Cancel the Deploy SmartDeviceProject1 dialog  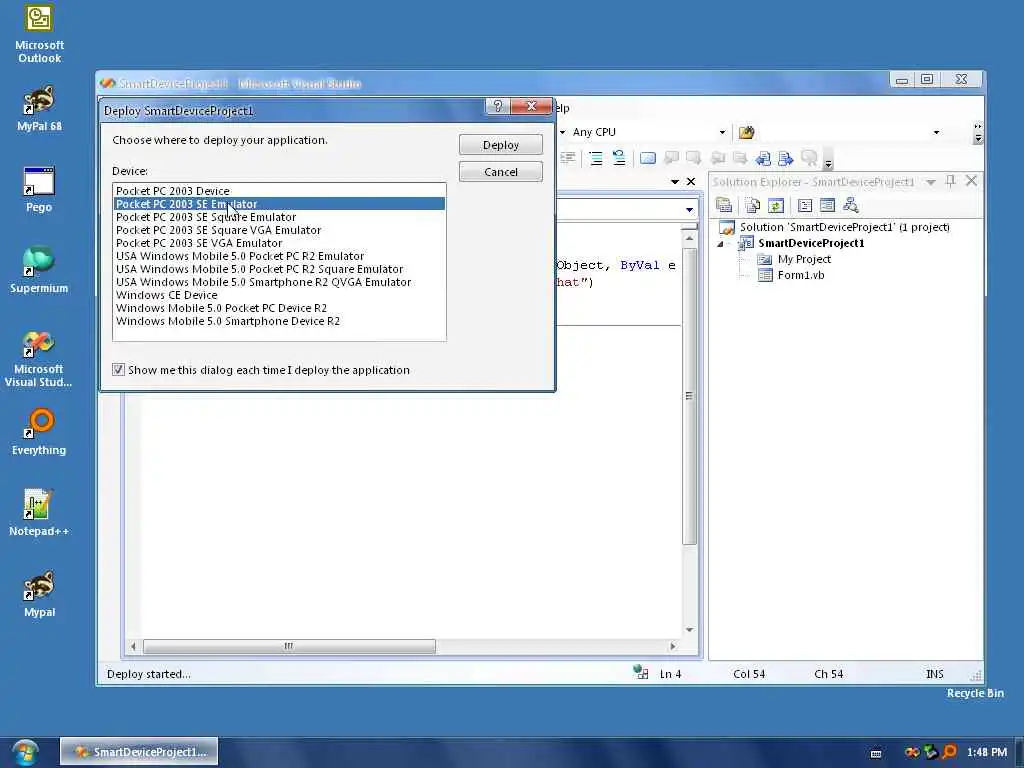point(500,172)
